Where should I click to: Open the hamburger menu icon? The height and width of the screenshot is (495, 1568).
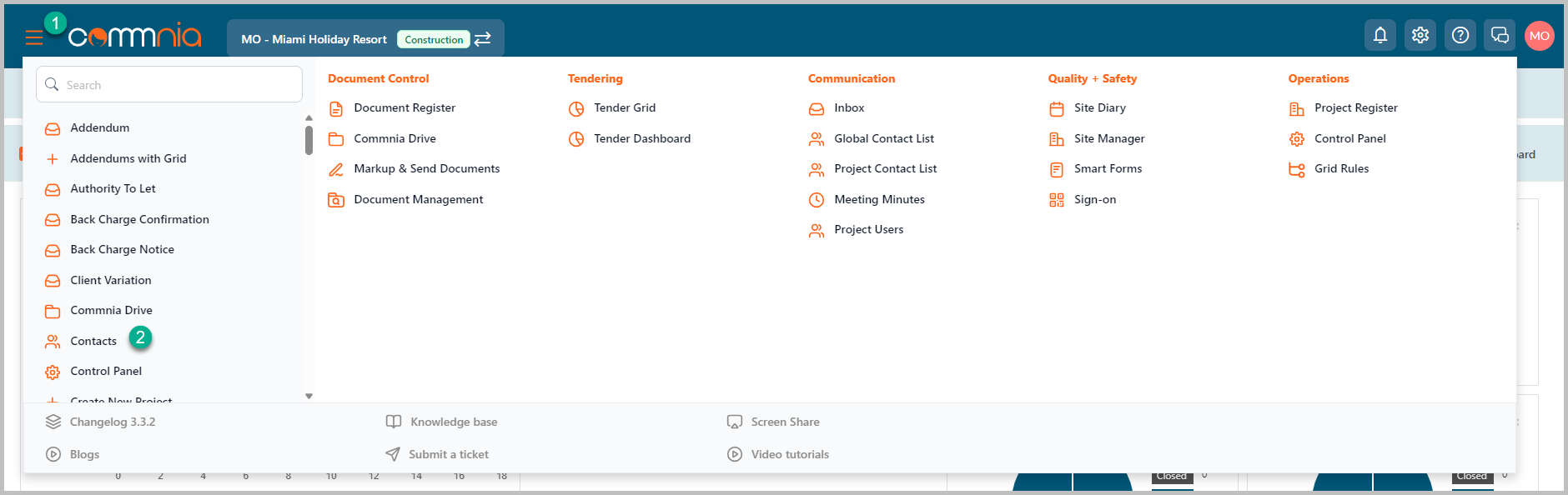(34, 37)
